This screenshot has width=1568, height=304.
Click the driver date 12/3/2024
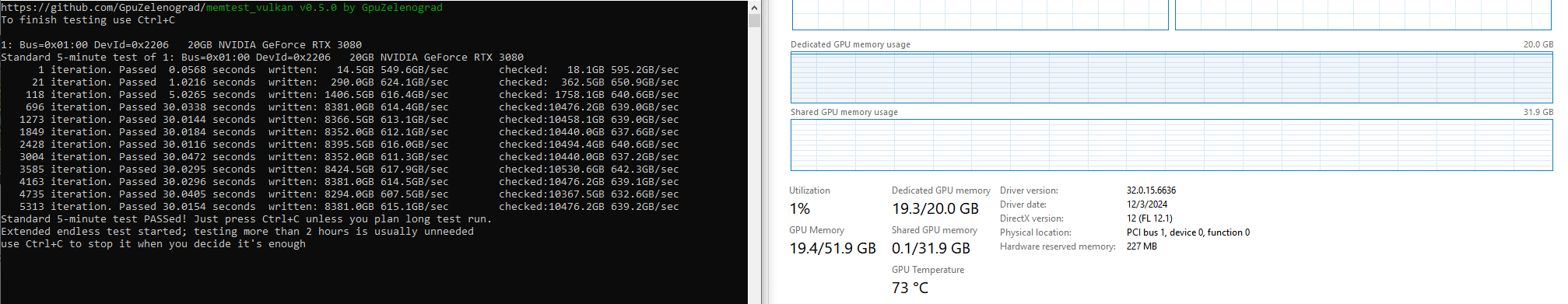tap(1147, 204)
